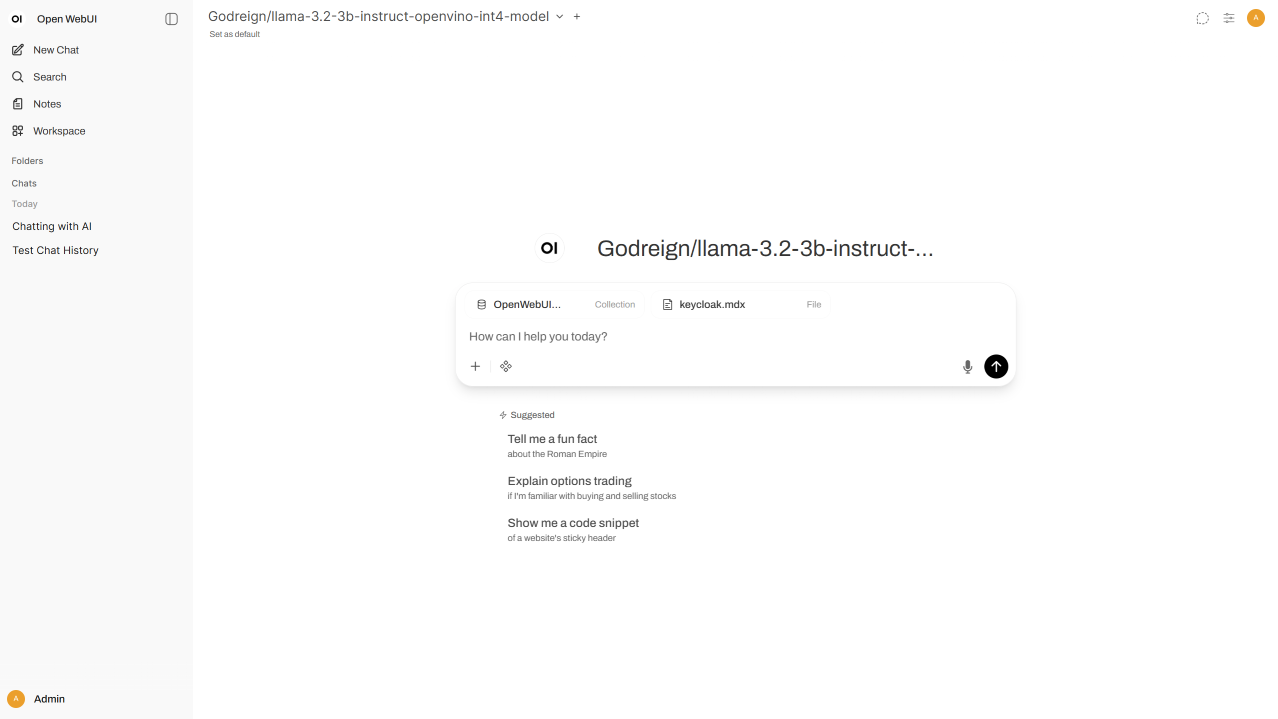Open chat controls with the sliders icon
This screenshot has height=719, width=1278.
[x=1228, y=18]
